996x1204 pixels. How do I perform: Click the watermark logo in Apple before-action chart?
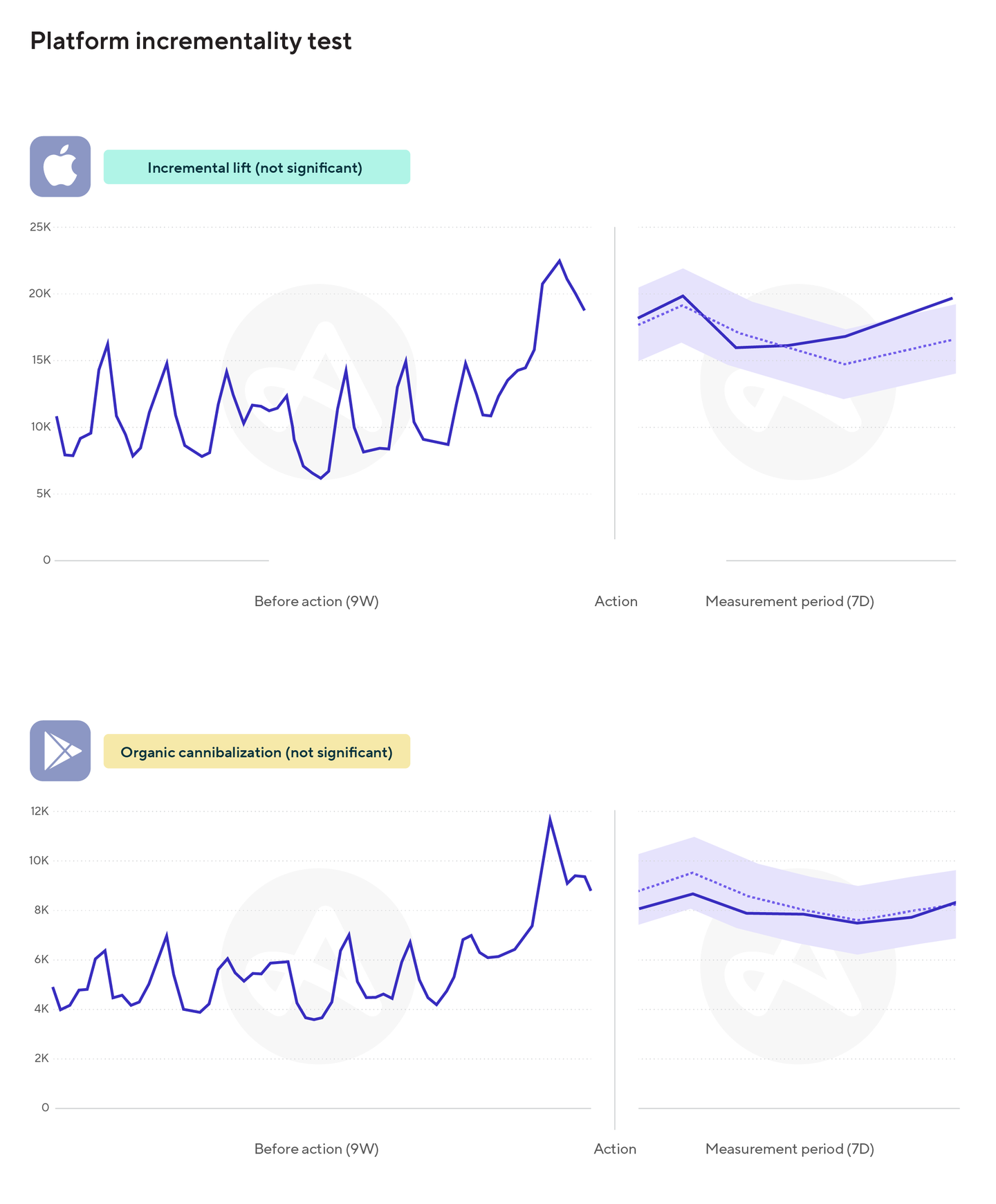tap(318, 382)
